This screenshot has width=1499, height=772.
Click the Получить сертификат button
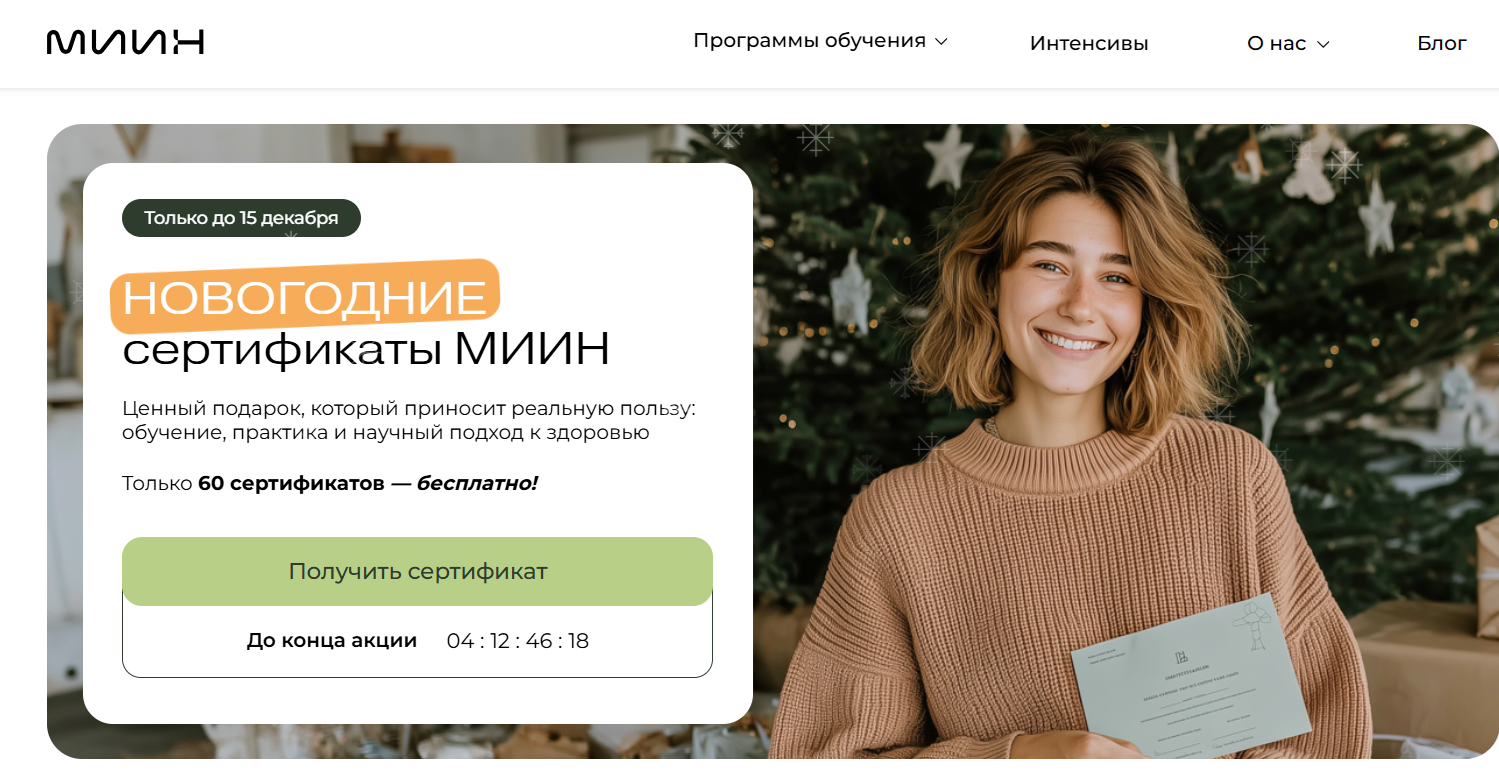tap(417, 571)
